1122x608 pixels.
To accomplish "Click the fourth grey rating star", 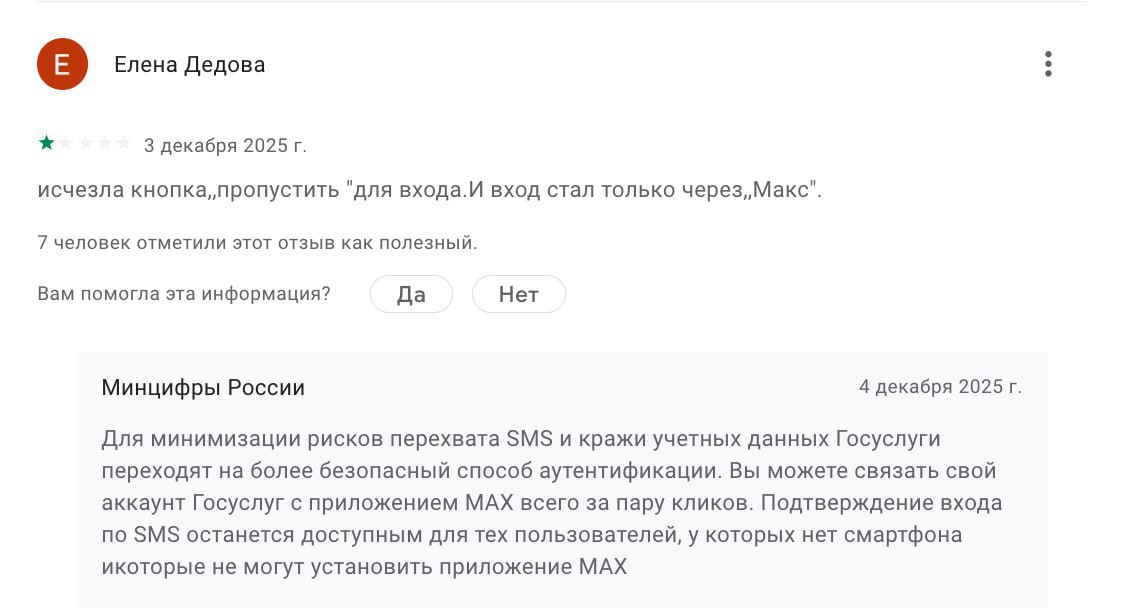I will pyautogui.click(x=104, y=143).
